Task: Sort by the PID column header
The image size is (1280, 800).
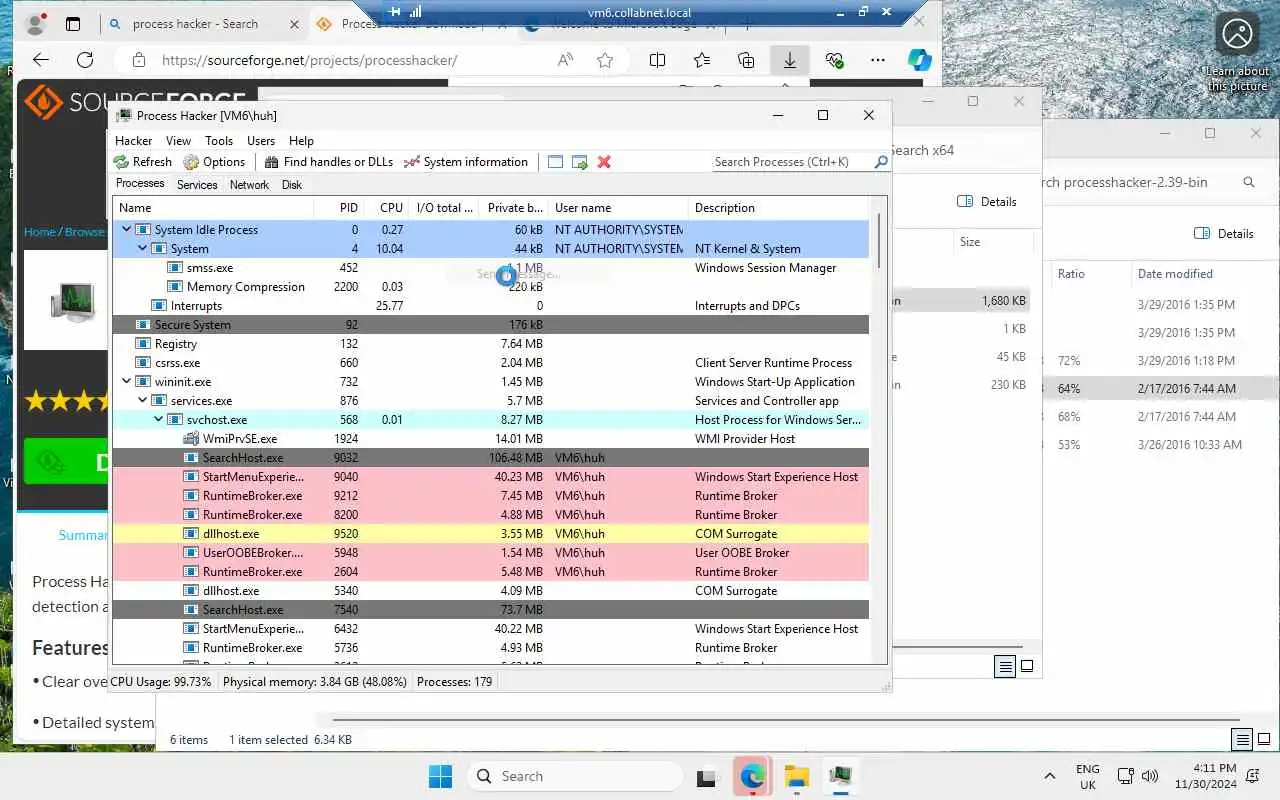Action: 338,208
